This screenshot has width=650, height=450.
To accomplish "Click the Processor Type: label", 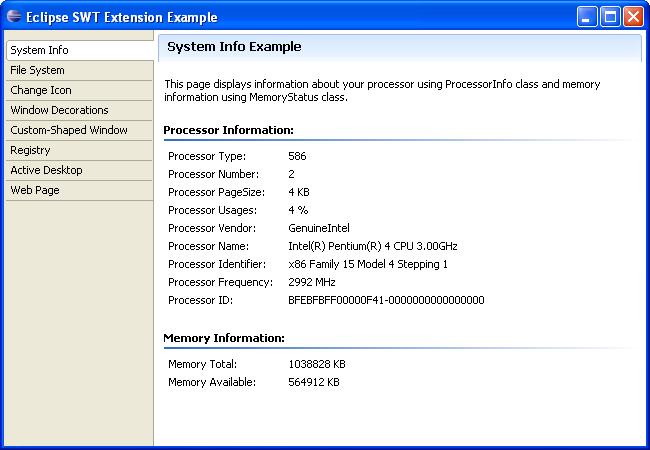I will tap(207, 156).
